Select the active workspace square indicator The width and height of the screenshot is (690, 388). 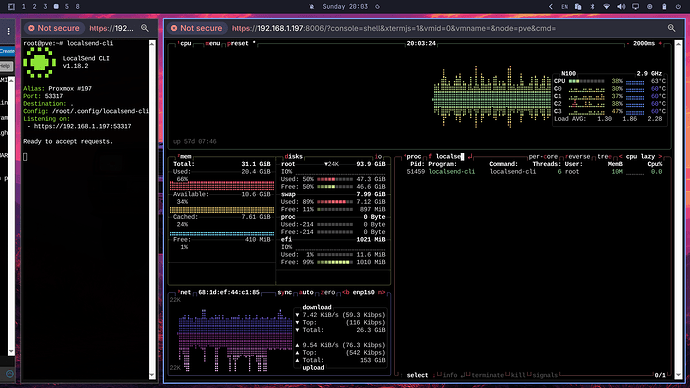click(56, 7)
